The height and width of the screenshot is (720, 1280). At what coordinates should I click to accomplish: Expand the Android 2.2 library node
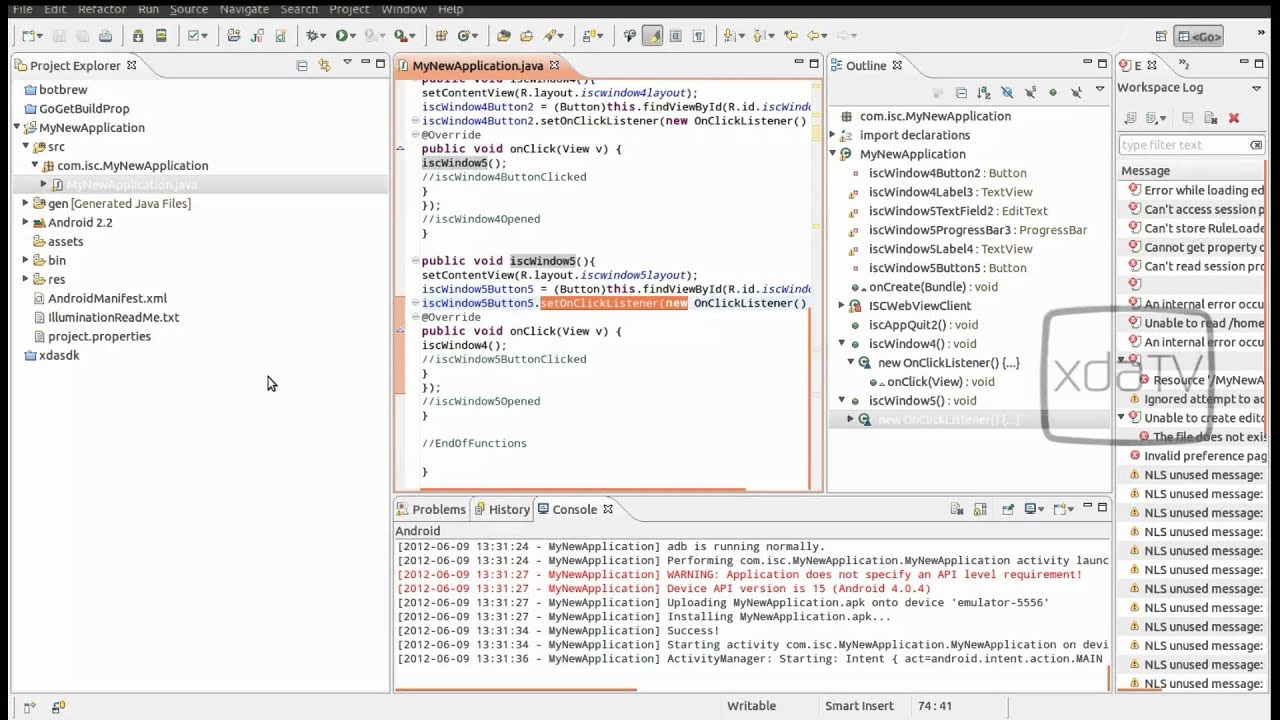(26, 222)
